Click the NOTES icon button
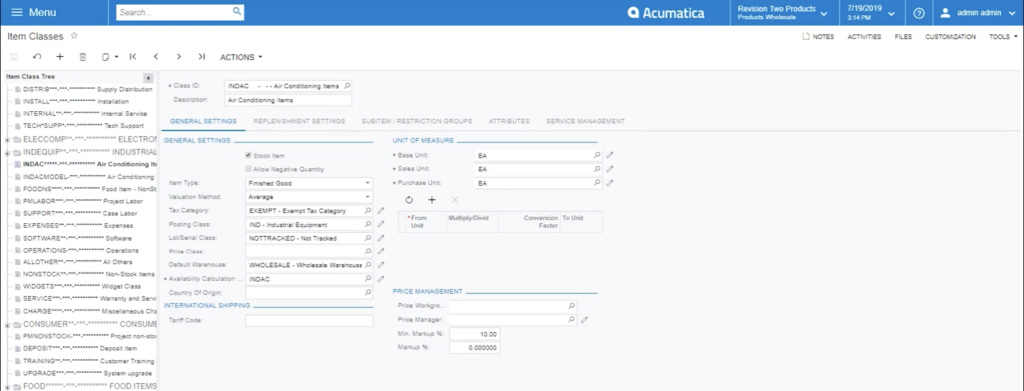The width and height of the screenshot is (1024, 391). point(818,37)
